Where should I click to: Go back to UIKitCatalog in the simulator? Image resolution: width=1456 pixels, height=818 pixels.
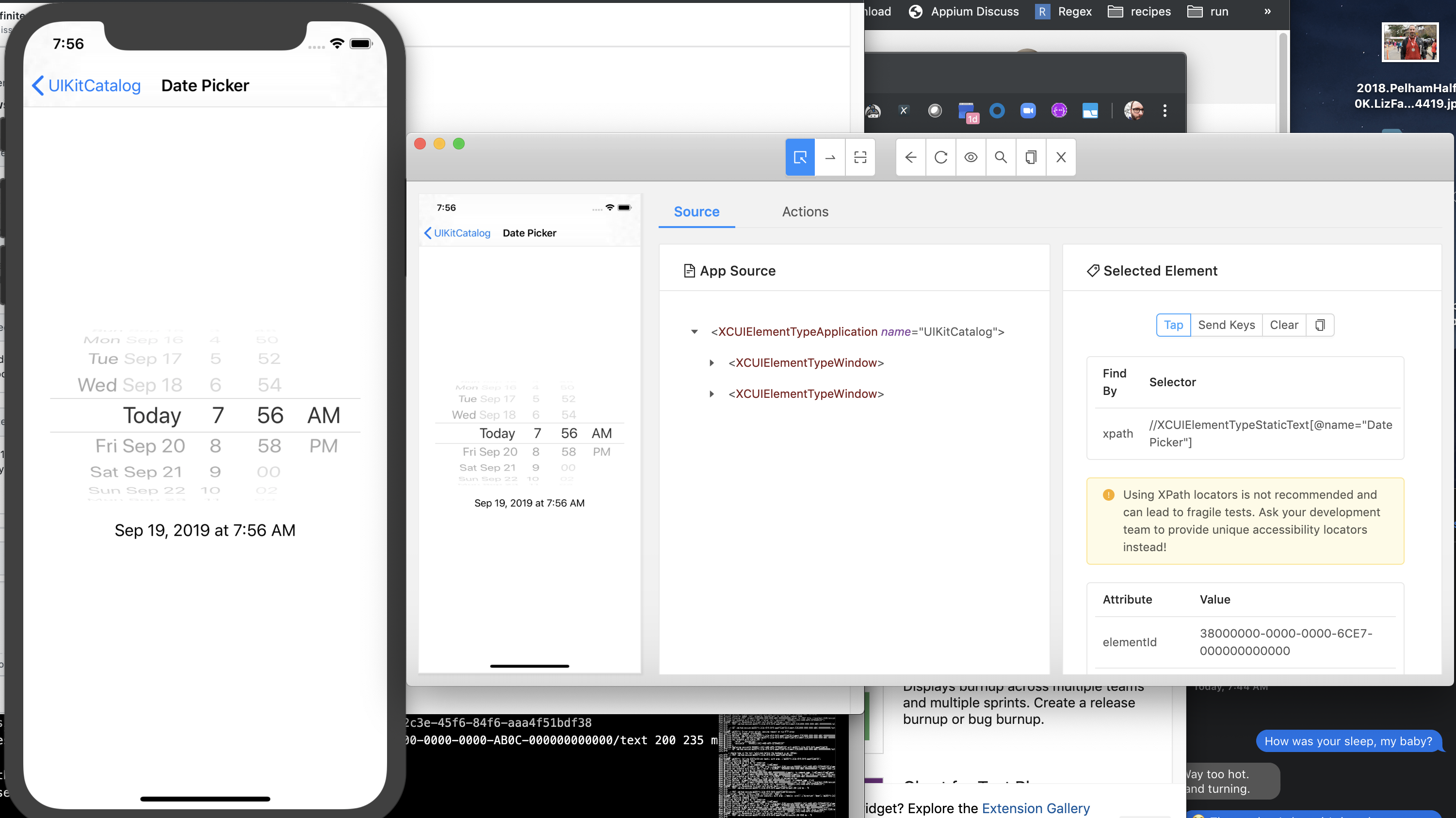pyautogui.click(x=86, y=85)
